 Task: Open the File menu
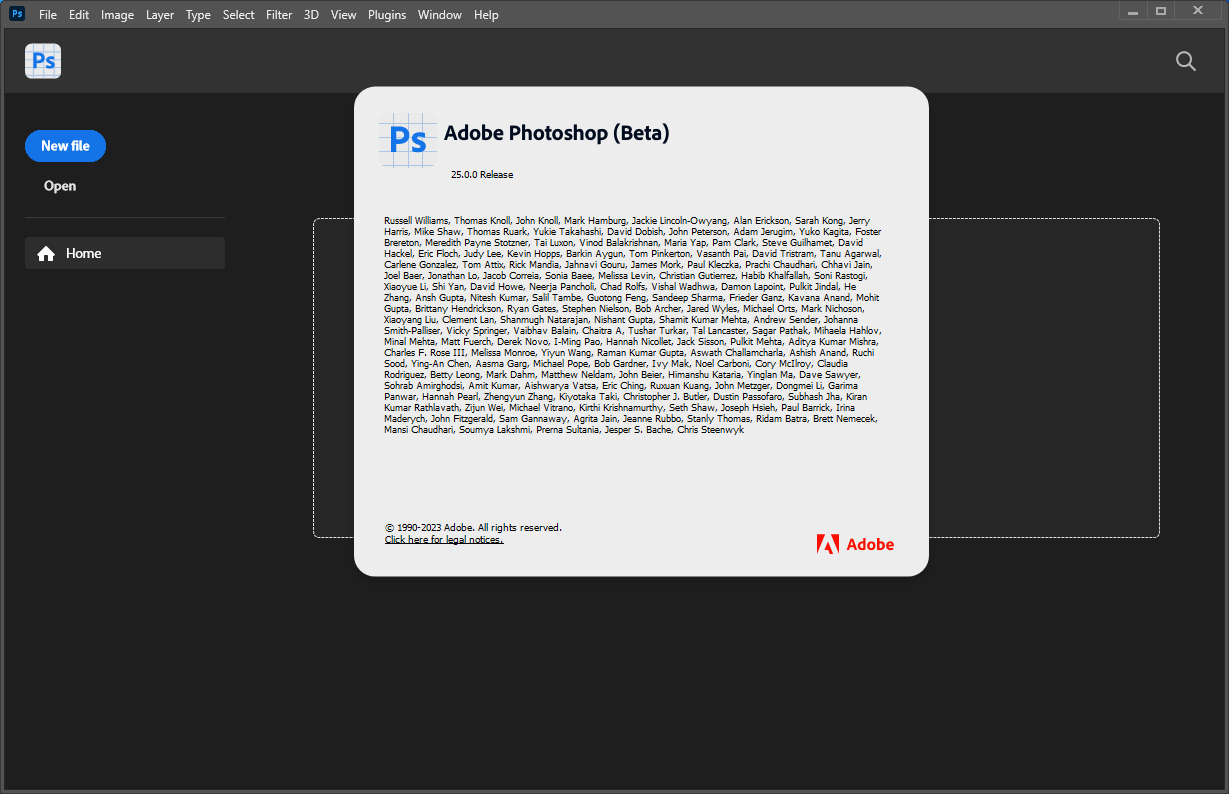coord(48,15)
